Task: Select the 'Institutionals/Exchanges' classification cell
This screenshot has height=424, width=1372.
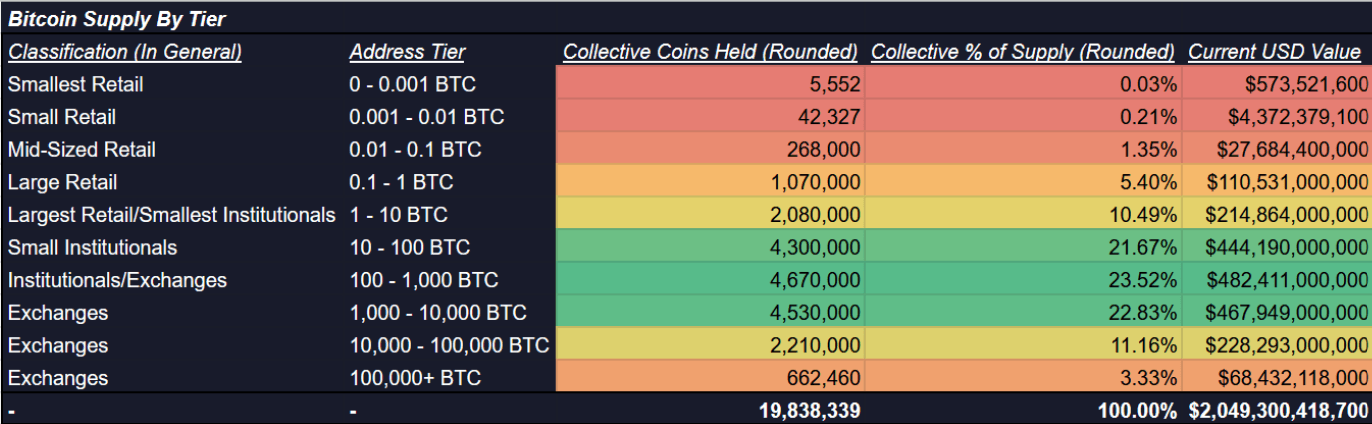Action: (117, 281)
